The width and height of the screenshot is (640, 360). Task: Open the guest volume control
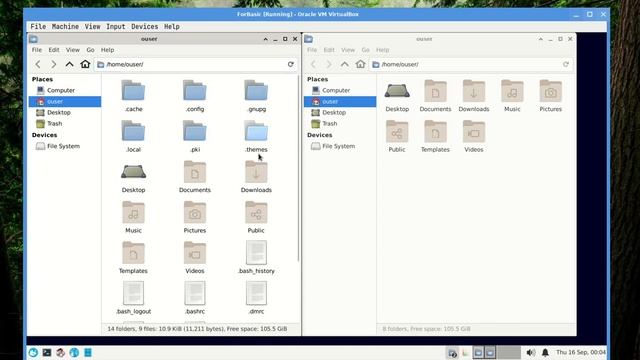coord(531,352)
